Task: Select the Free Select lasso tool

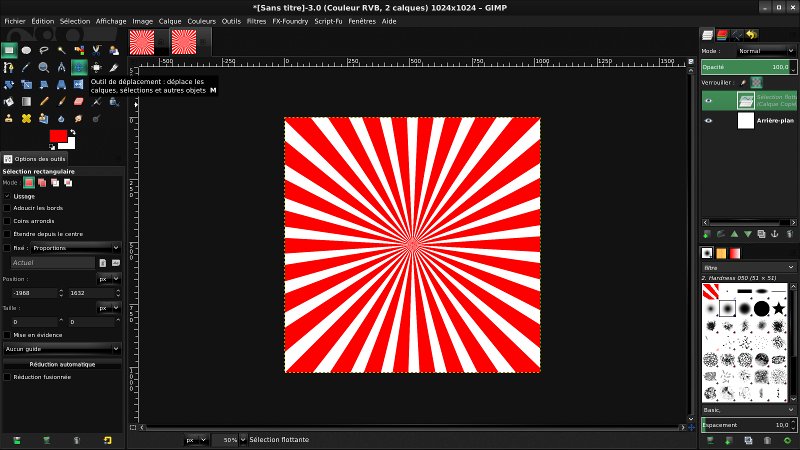Action: [44, 50]
